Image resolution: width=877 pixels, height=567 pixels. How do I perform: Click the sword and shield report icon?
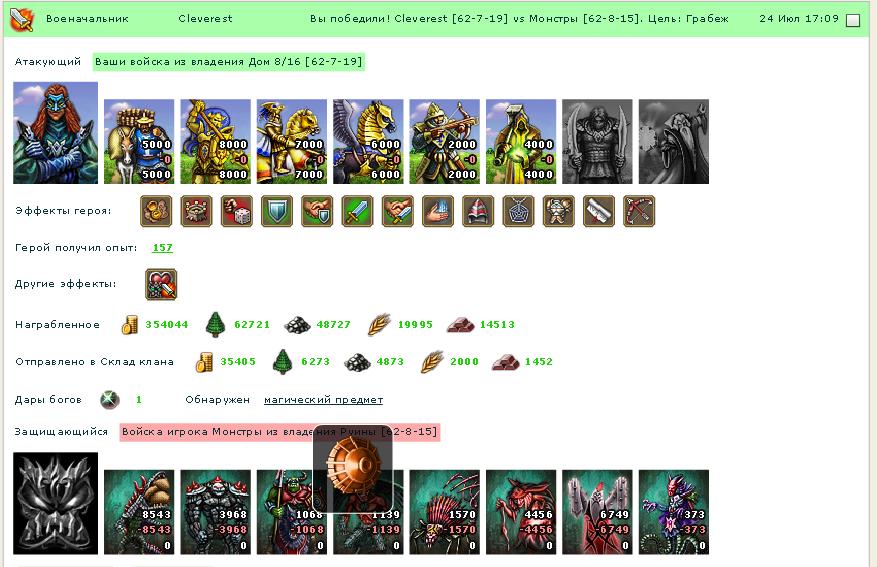tap(22, 19)
